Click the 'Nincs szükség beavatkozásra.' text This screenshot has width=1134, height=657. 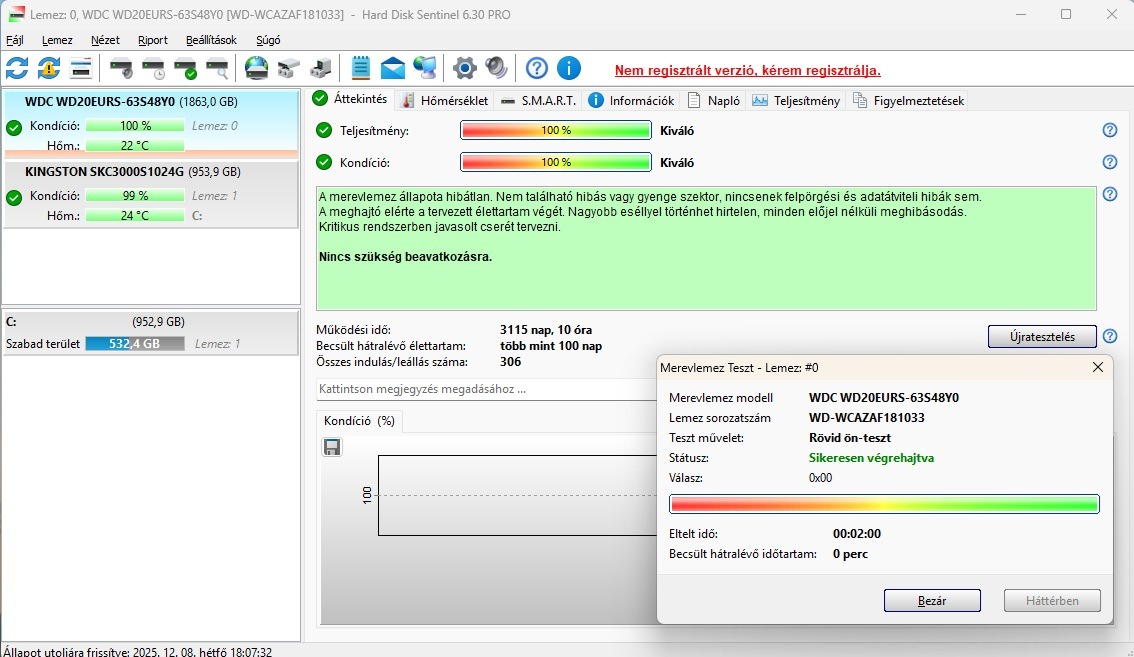coord(405,257)
